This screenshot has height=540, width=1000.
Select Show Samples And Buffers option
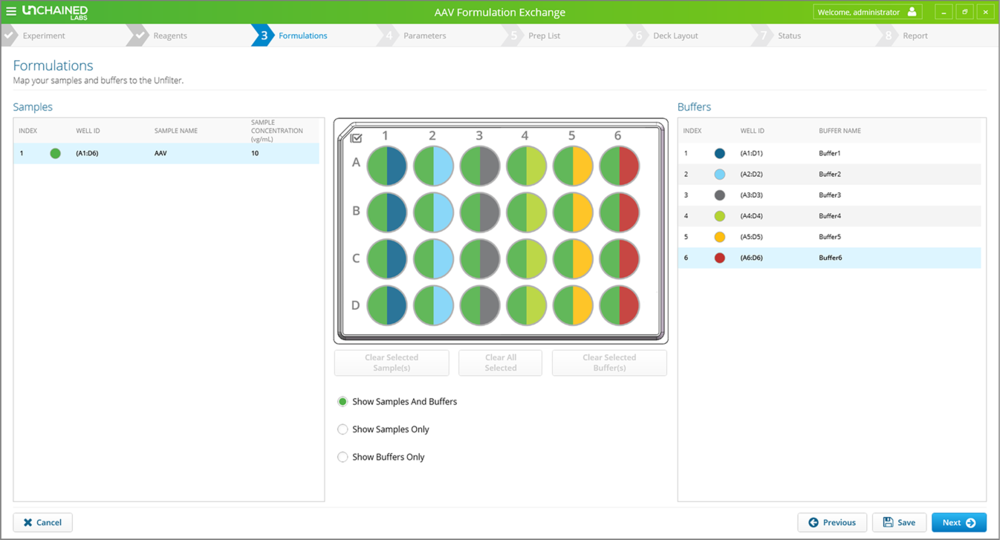[x=343, y=402]
